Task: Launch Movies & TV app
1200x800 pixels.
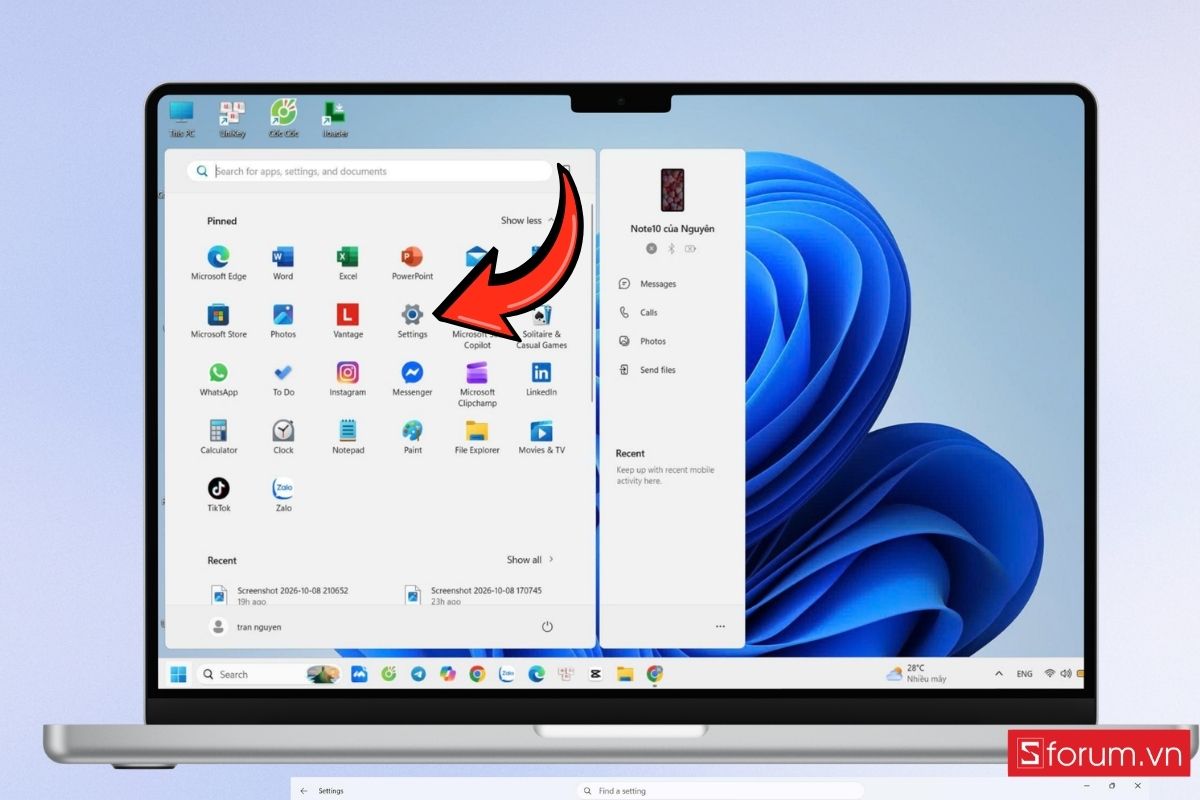Action: click(x=541, y=437)
